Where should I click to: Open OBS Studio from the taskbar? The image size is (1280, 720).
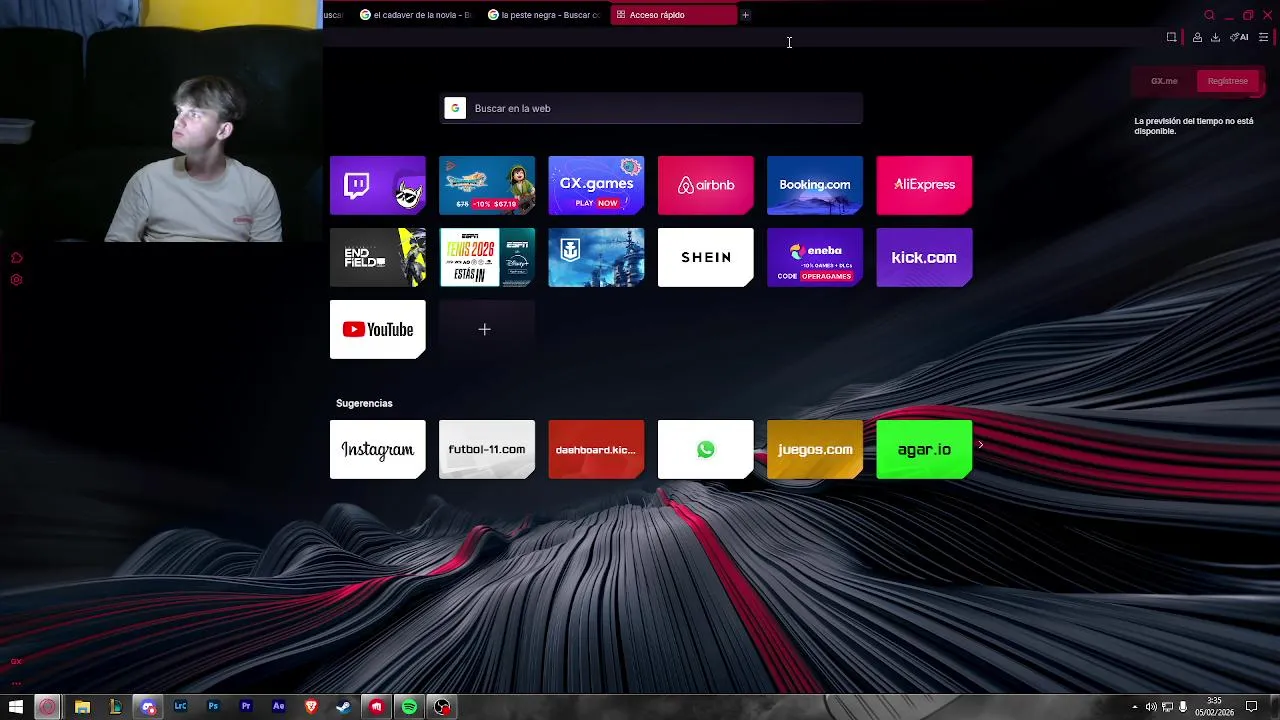click(442, 707)
